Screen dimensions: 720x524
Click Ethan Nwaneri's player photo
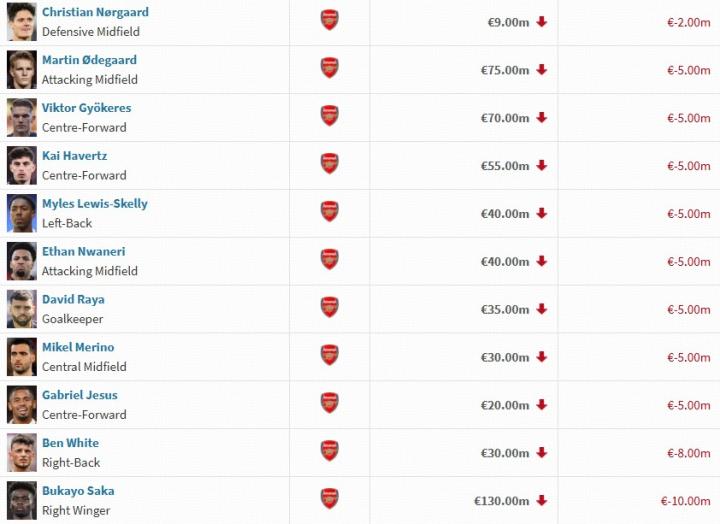(x=21, y=261)
